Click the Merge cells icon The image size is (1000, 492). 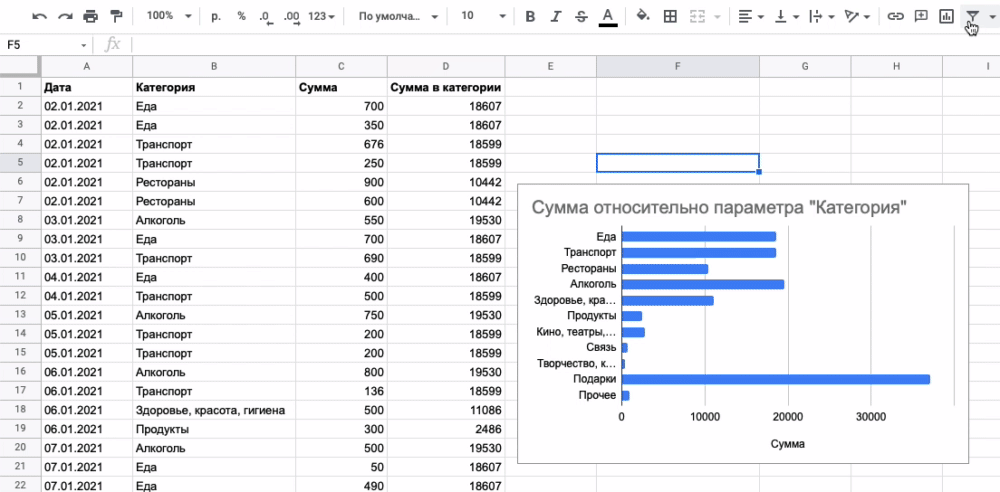click(x=698, y=17)
